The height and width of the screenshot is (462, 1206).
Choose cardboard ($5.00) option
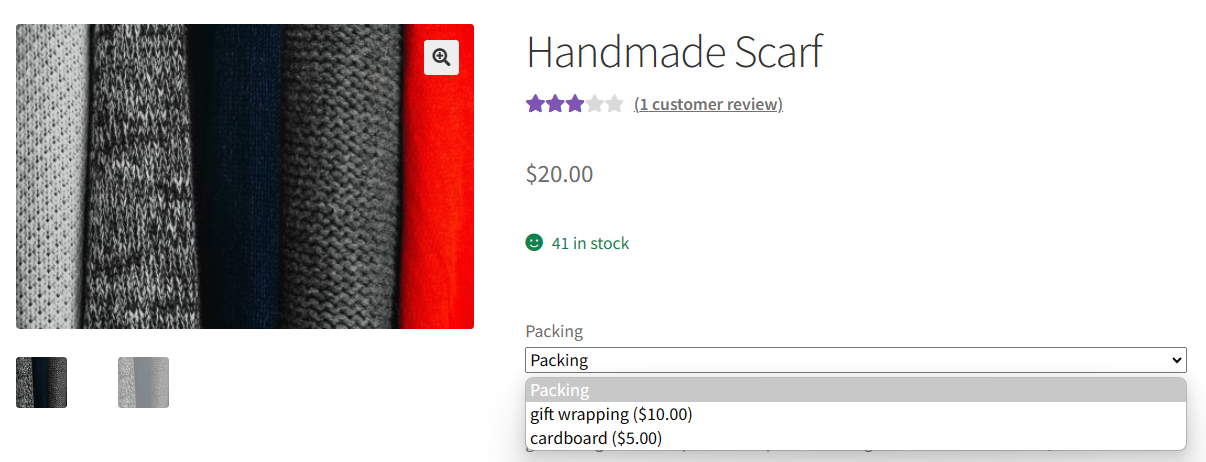tap(596, 438)
